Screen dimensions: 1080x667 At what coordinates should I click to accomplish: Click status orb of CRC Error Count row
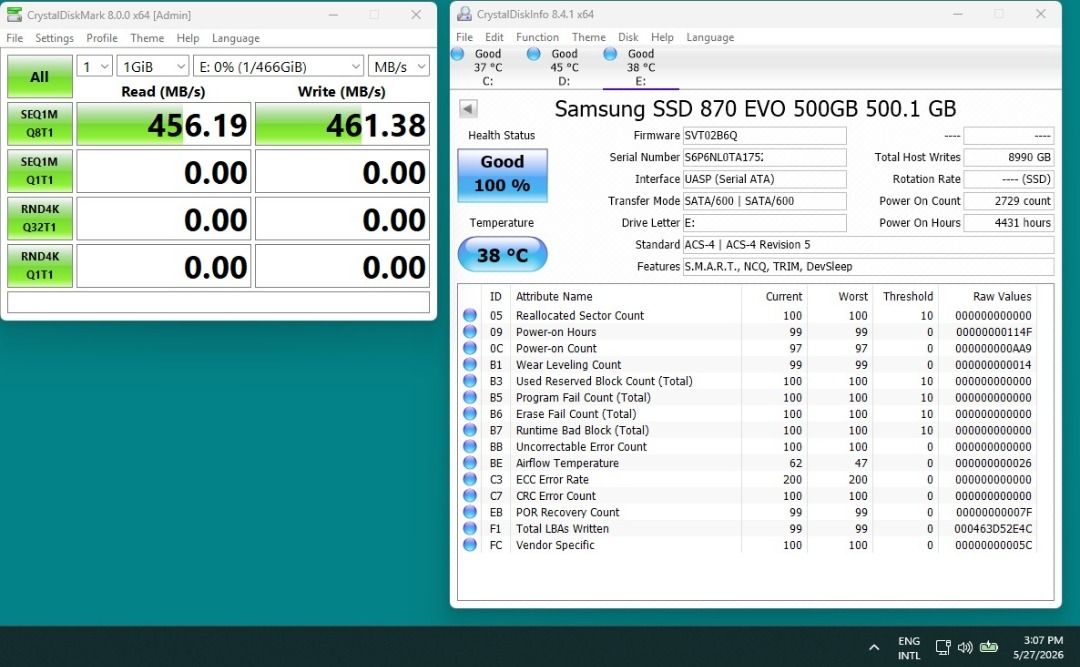click(x=470, y=495)
